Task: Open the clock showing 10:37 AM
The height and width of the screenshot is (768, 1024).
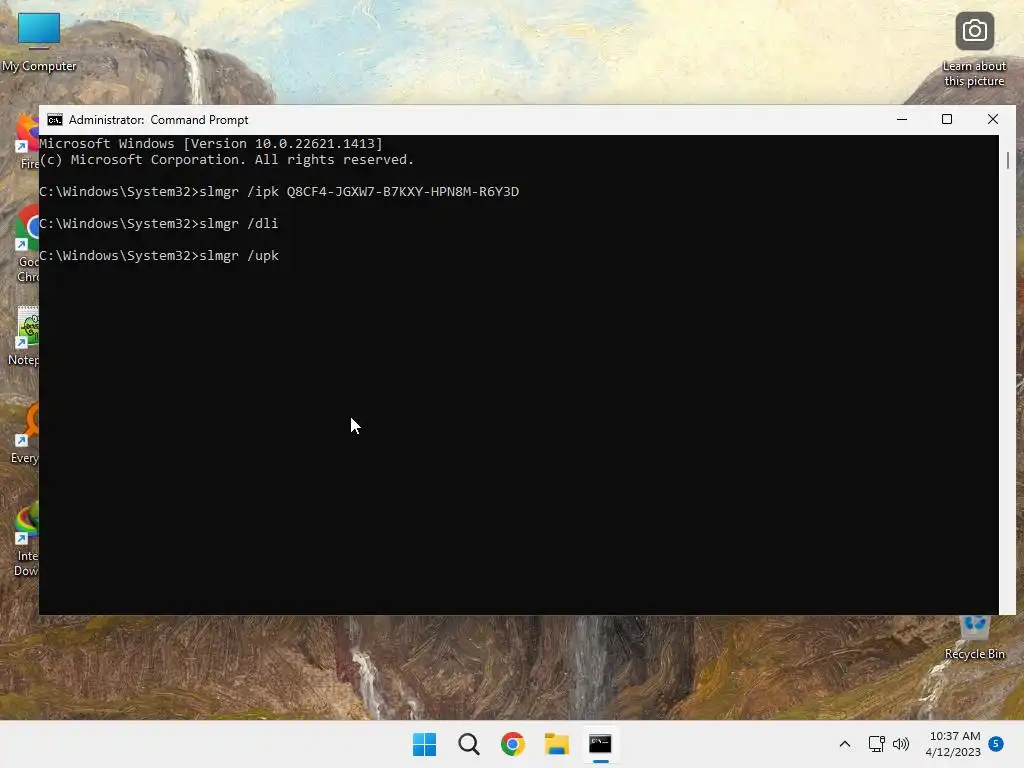Action: (953, 744)
